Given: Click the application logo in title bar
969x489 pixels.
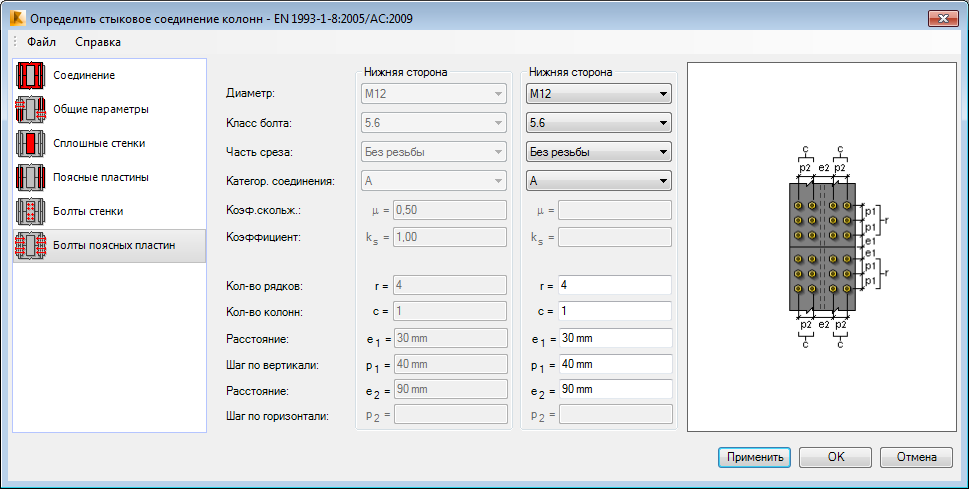Looking at the screenshot, I should [15, 18].
